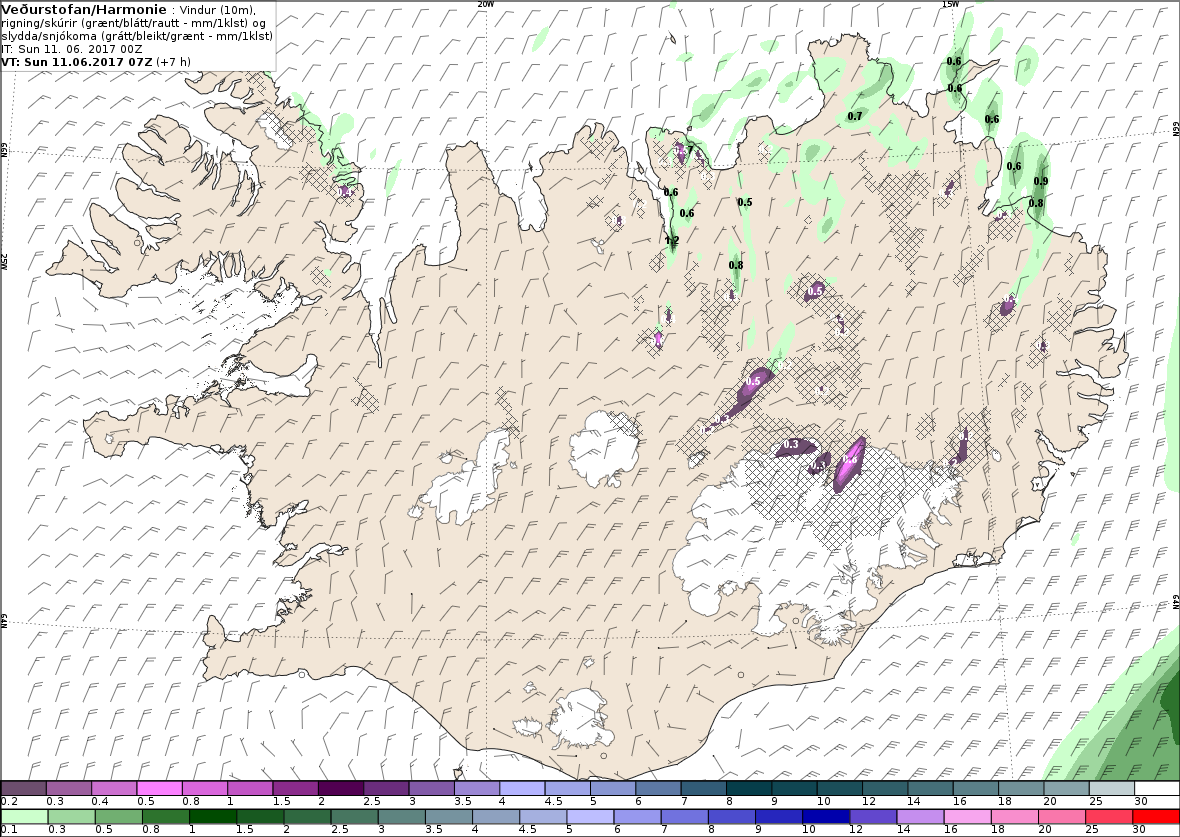Select the lightest green 0.1 swatch, bottom legend
The height and width of the screenshot is (837, 1180).
[x=24, y=817]
